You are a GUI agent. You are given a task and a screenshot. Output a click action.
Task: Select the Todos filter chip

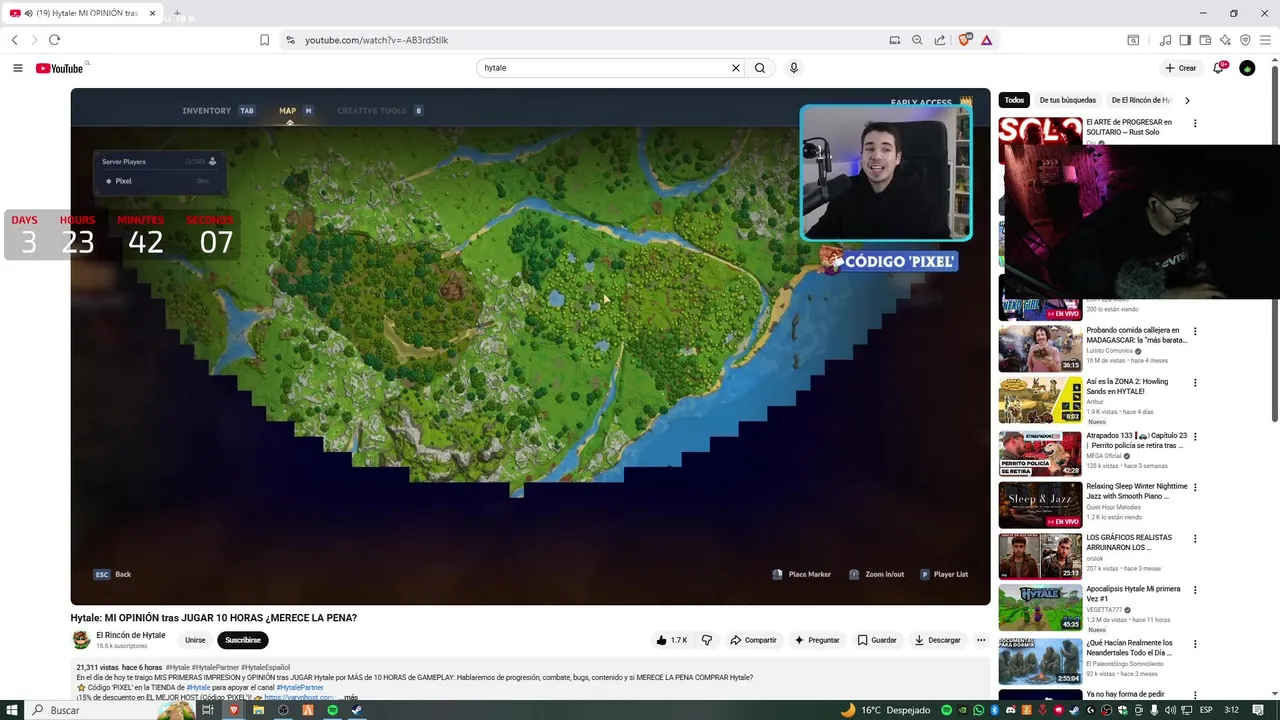coord(1014,100)
